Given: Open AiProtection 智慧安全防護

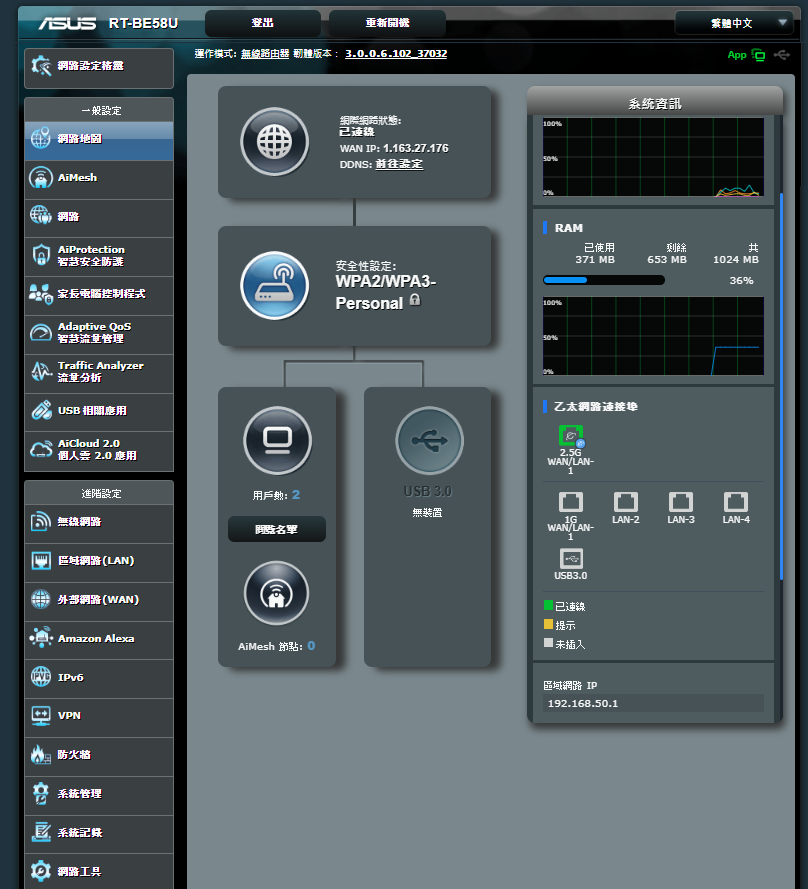Looking at the screenshot, I should click(99, 256).
